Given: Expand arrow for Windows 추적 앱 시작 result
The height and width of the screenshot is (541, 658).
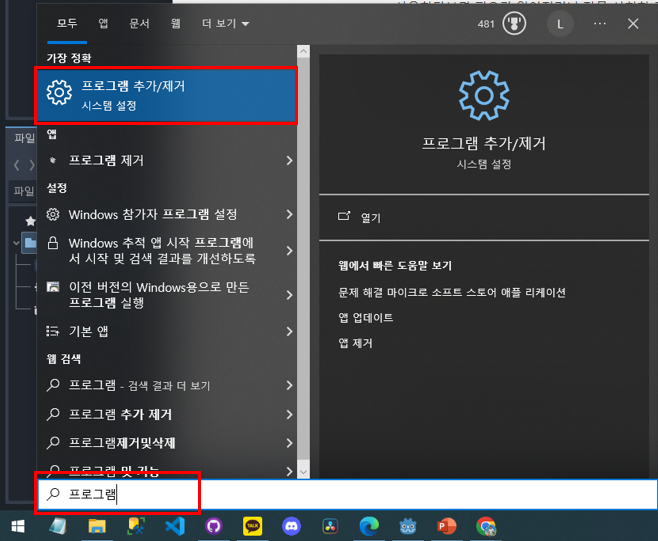Looking at the screenshot, I should pos(289,251).
